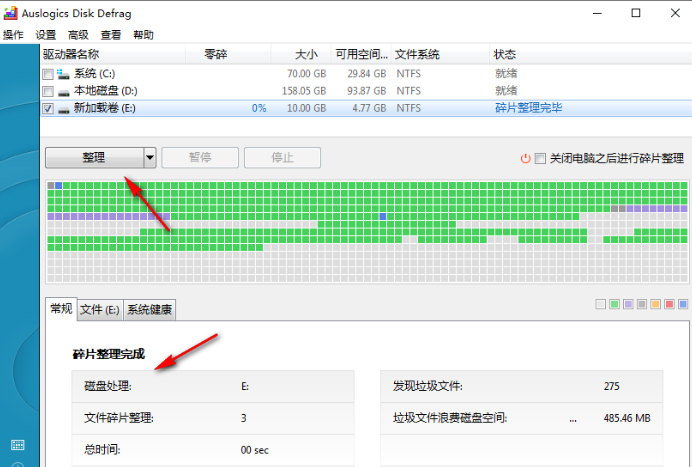The image size is (692, 467).
Task: Open the 帮助 menu
Action: [x=143, y=35]
